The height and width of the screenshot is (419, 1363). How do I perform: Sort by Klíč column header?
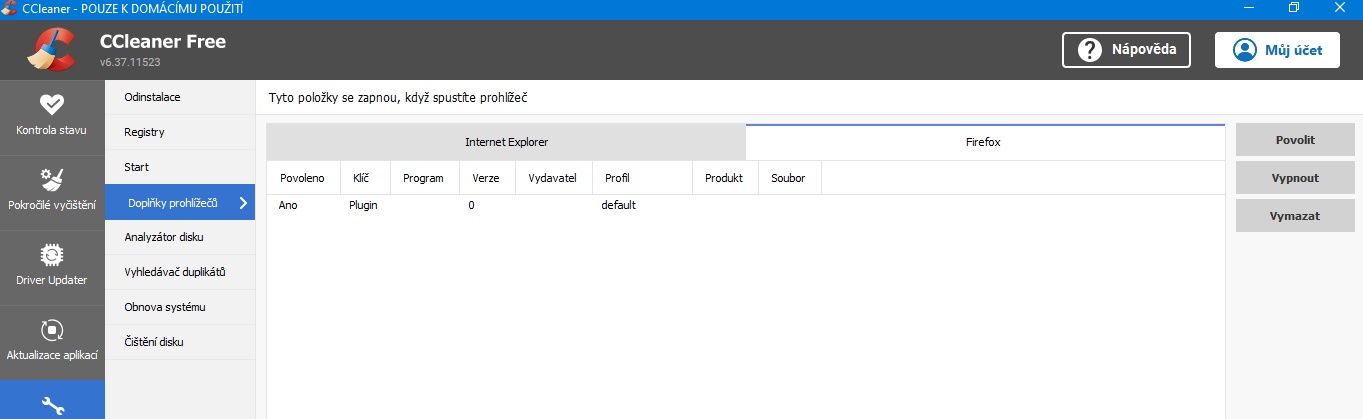[x=366, y=178]
